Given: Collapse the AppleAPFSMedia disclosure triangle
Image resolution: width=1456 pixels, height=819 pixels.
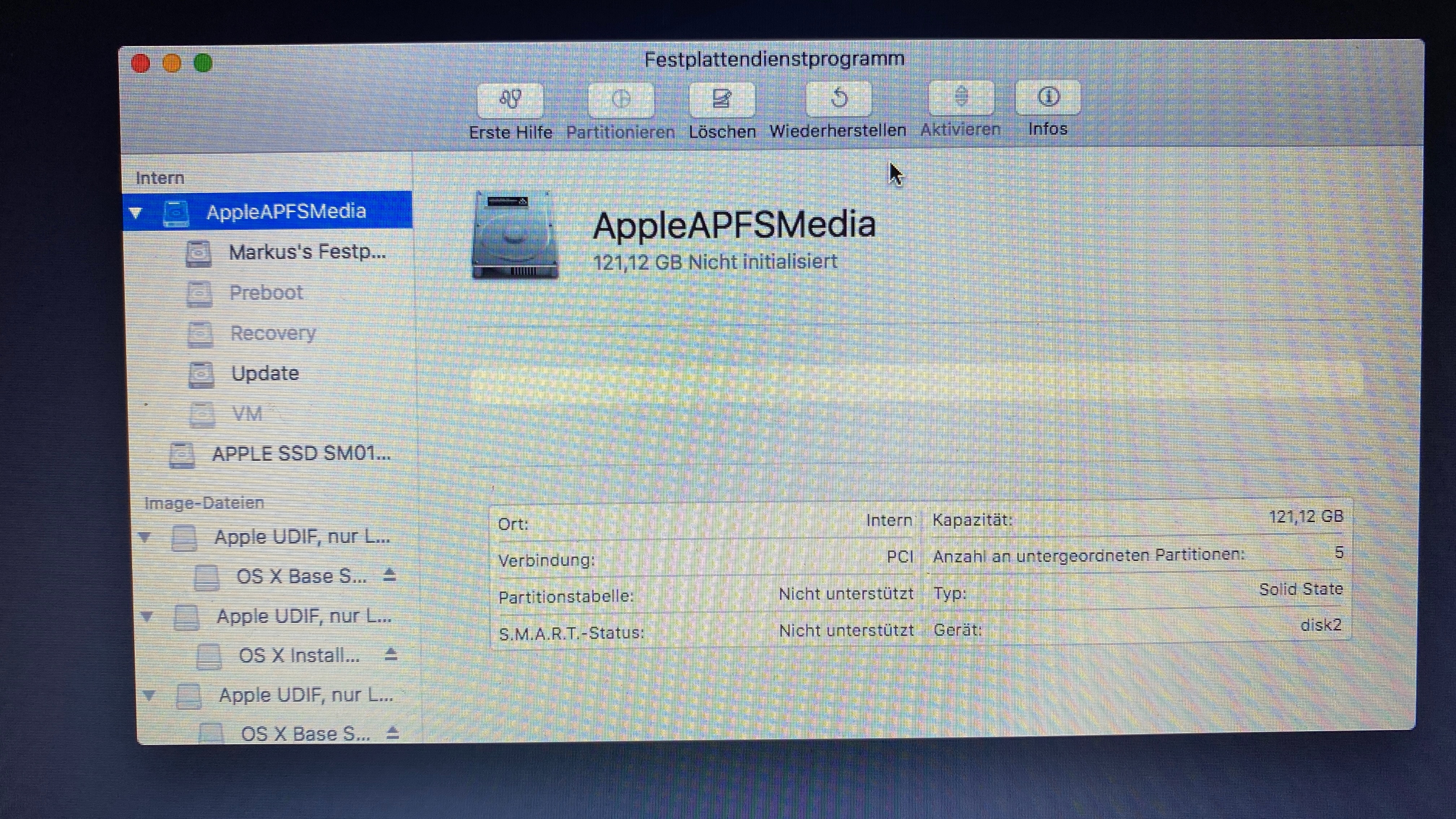Looking at the screenshot, I should pos(136,213).
